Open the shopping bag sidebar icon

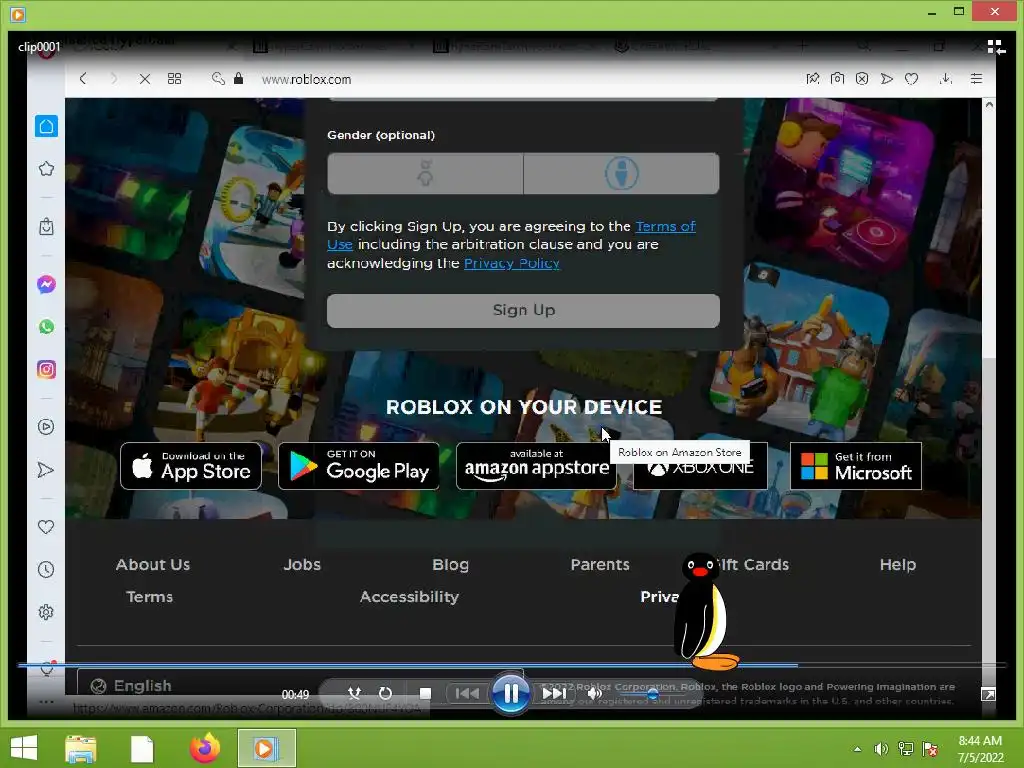coord(46,227)
